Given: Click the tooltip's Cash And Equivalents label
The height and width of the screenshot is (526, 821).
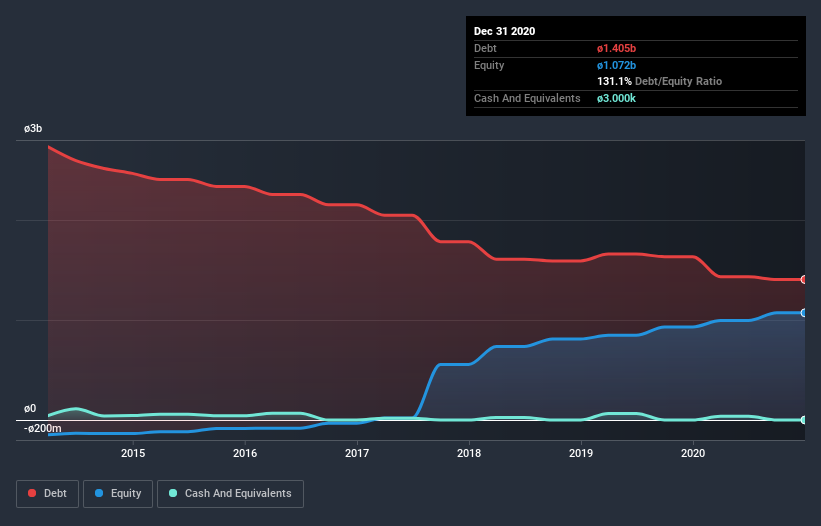Looking at the screenshot, I should click(527, 98).
